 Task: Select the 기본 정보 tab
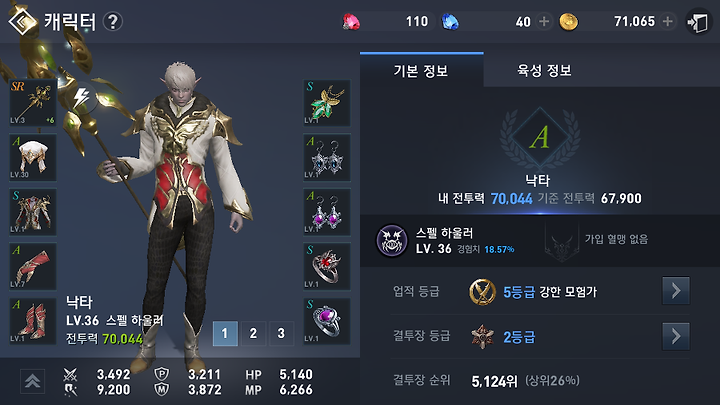422,70
